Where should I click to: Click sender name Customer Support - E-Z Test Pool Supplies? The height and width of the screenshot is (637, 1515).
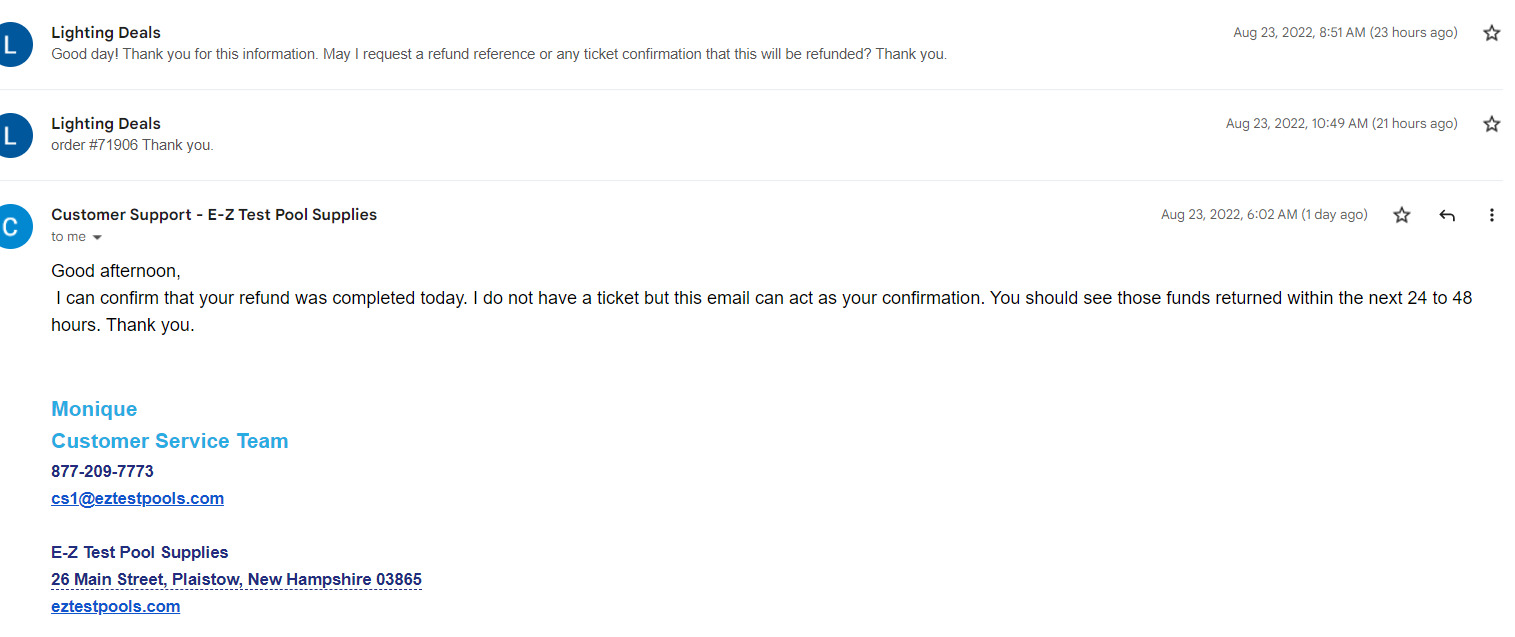(214, 214)
